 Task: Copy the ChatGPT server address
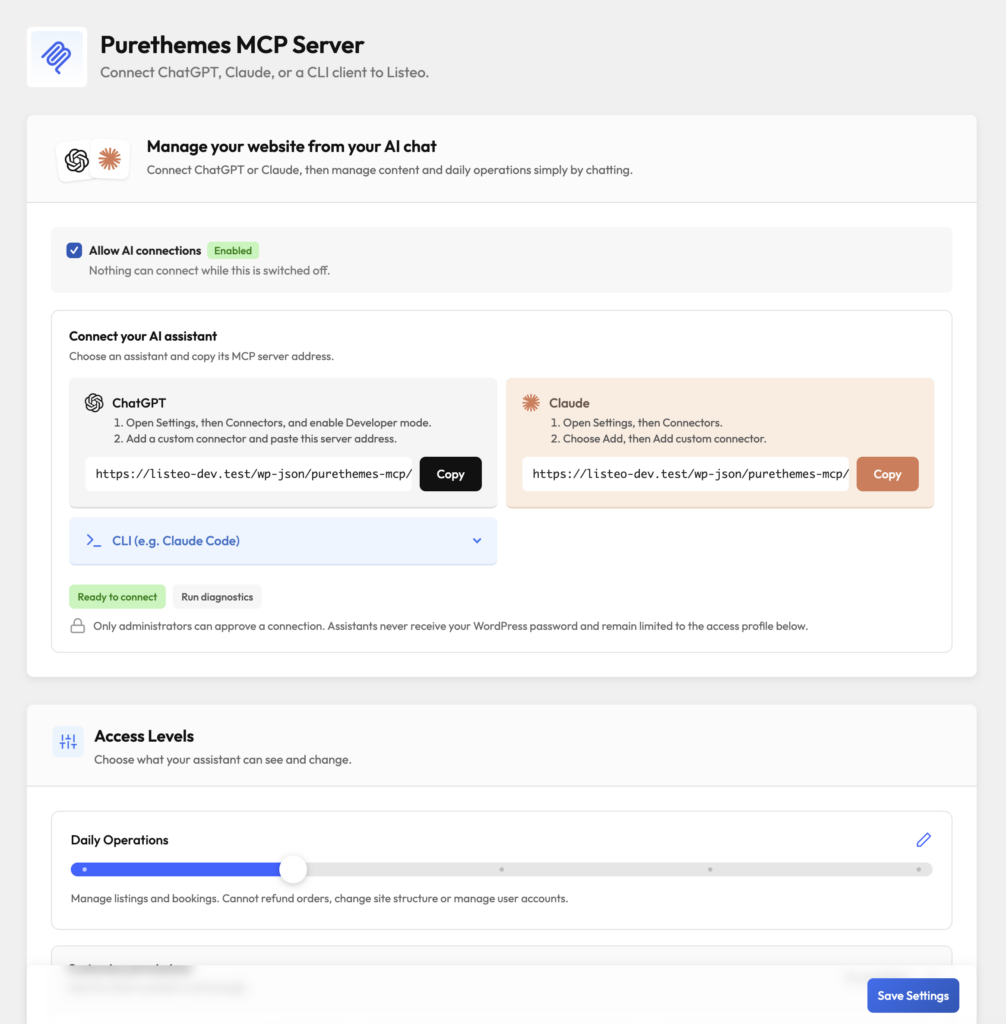451,474
